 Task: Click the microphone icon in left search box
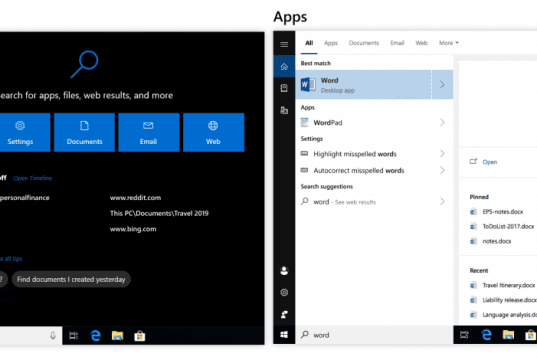[53, 335]
